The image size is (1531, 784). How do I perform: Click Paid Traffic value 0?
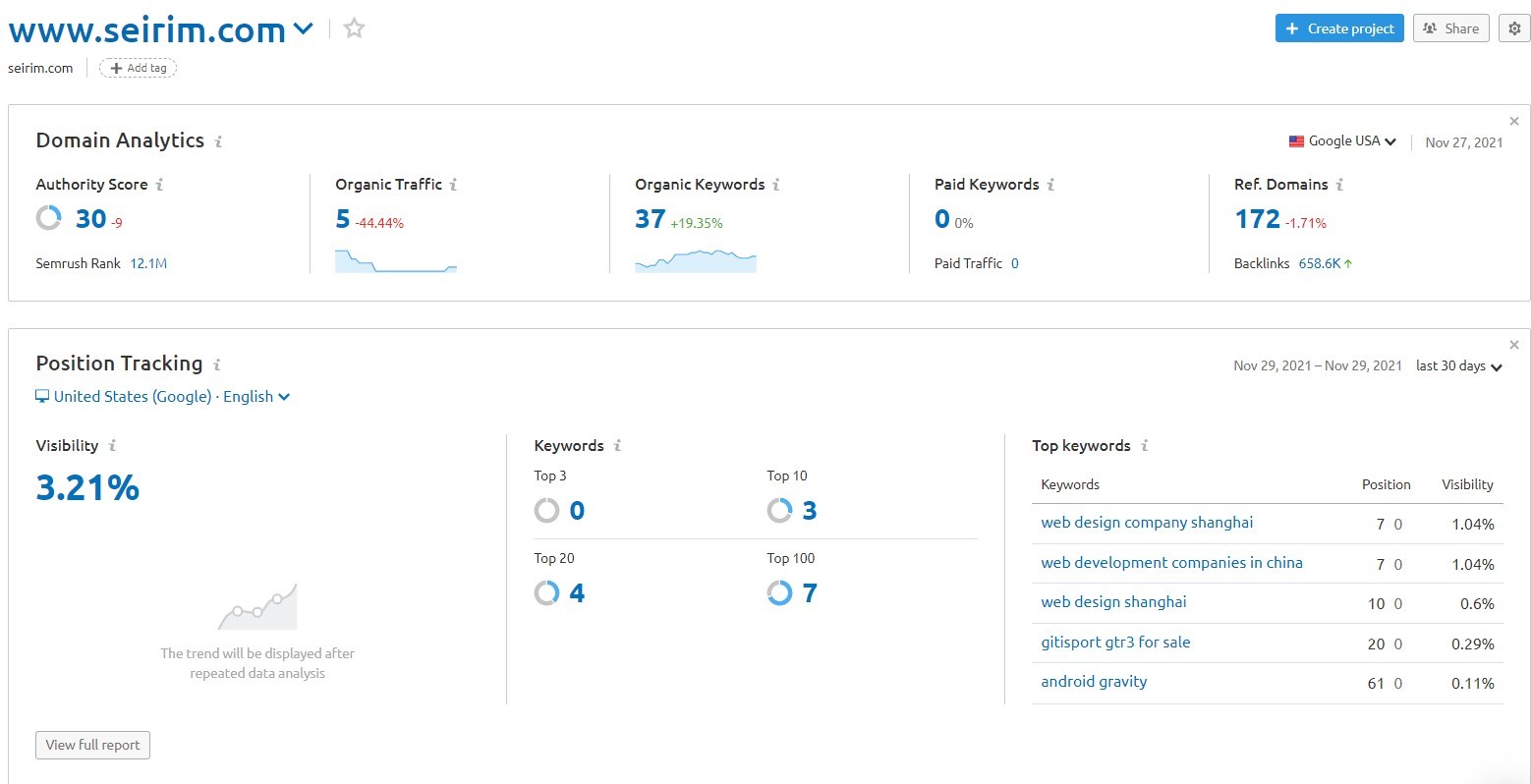click(1014, 263)
